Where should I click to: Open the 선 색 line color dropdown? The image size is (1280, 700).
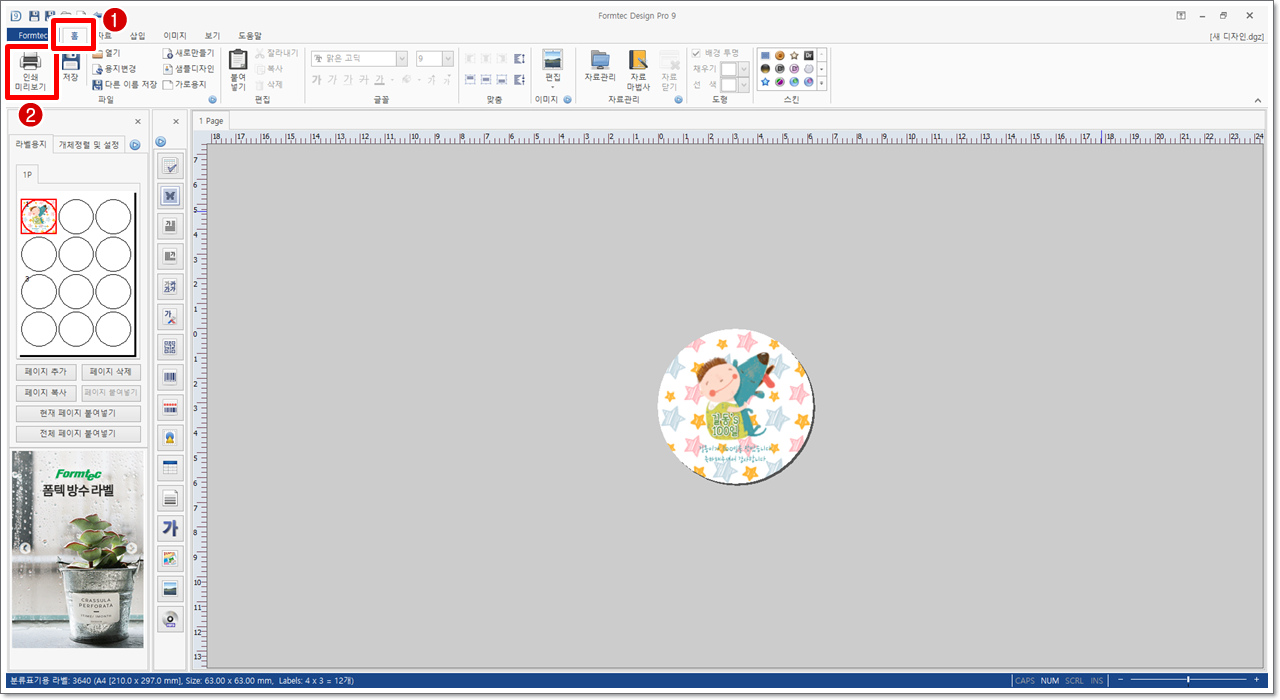743,85
